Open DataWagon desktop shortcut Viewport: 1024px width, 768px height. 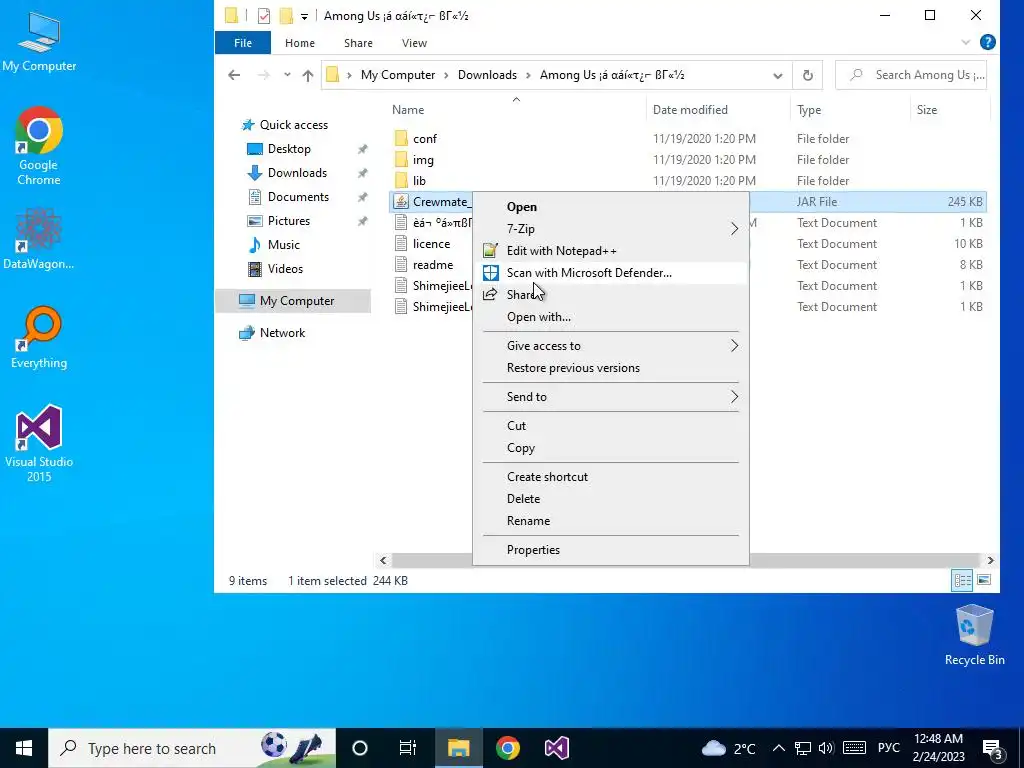39,238
